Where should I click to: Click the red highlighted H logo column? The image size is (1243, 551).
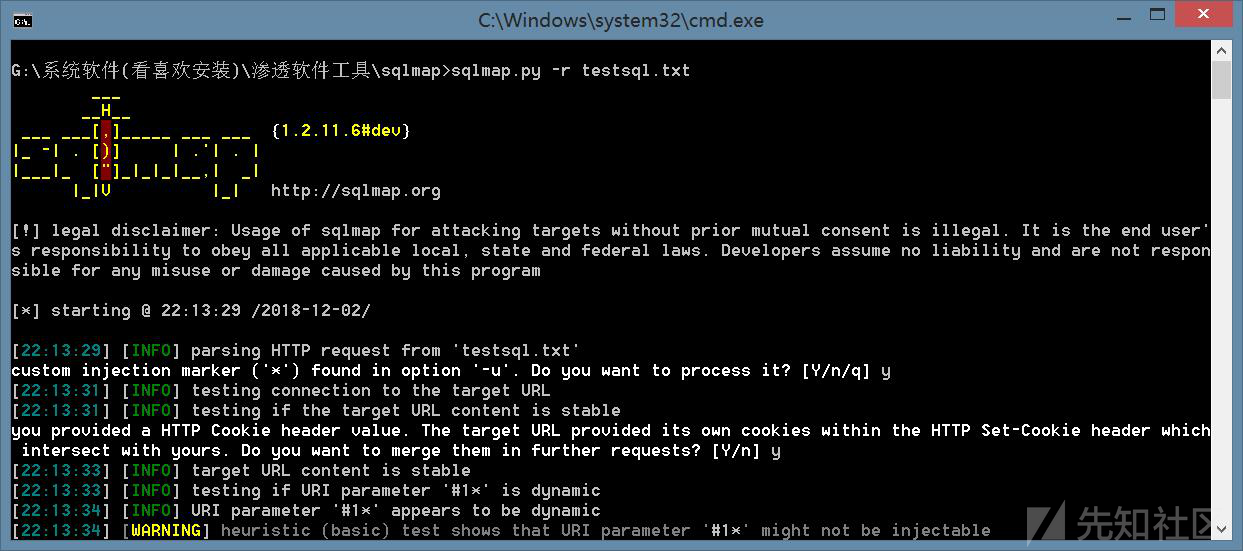106,150
